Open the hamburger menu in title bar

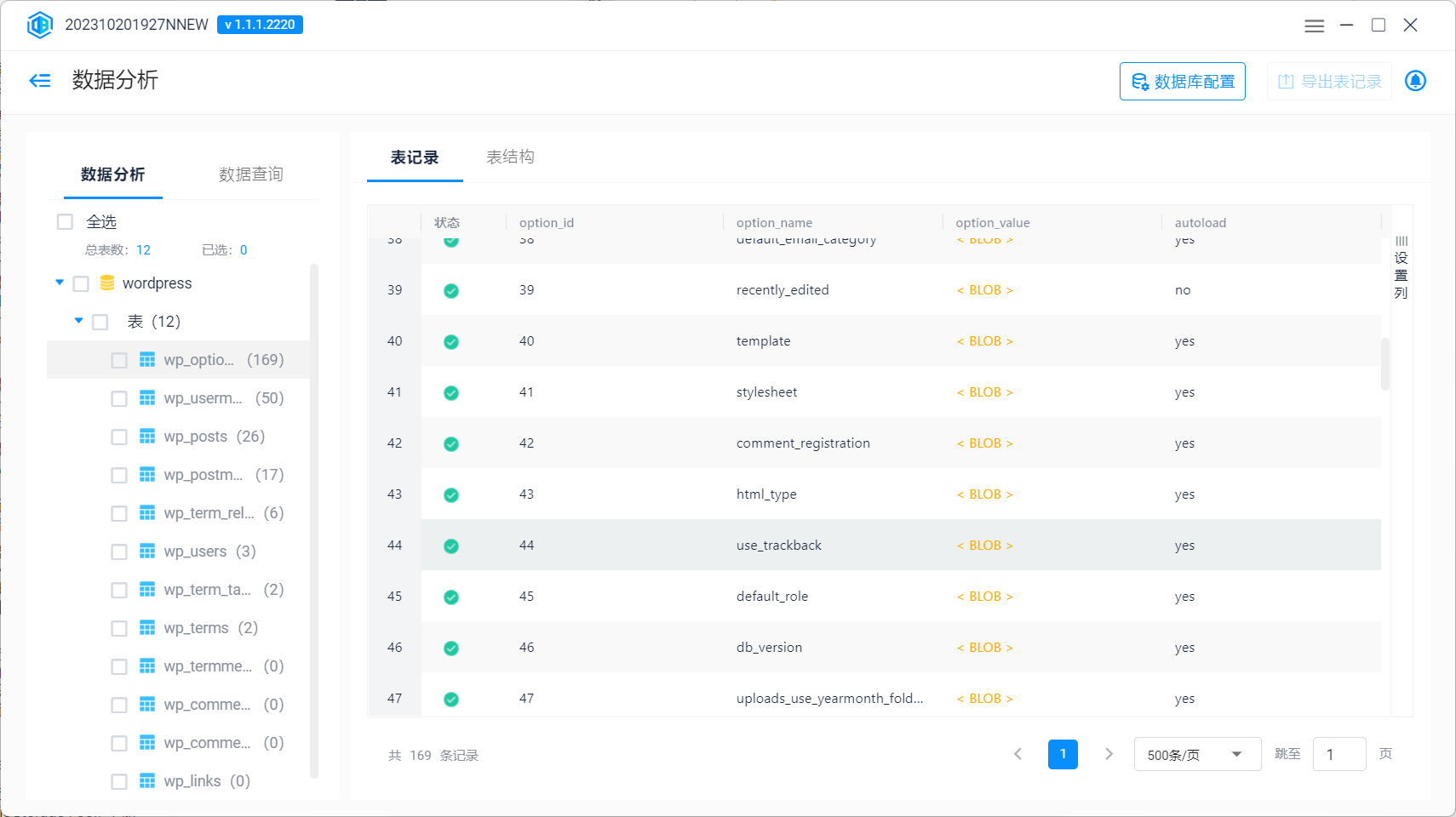[1314, 26]
